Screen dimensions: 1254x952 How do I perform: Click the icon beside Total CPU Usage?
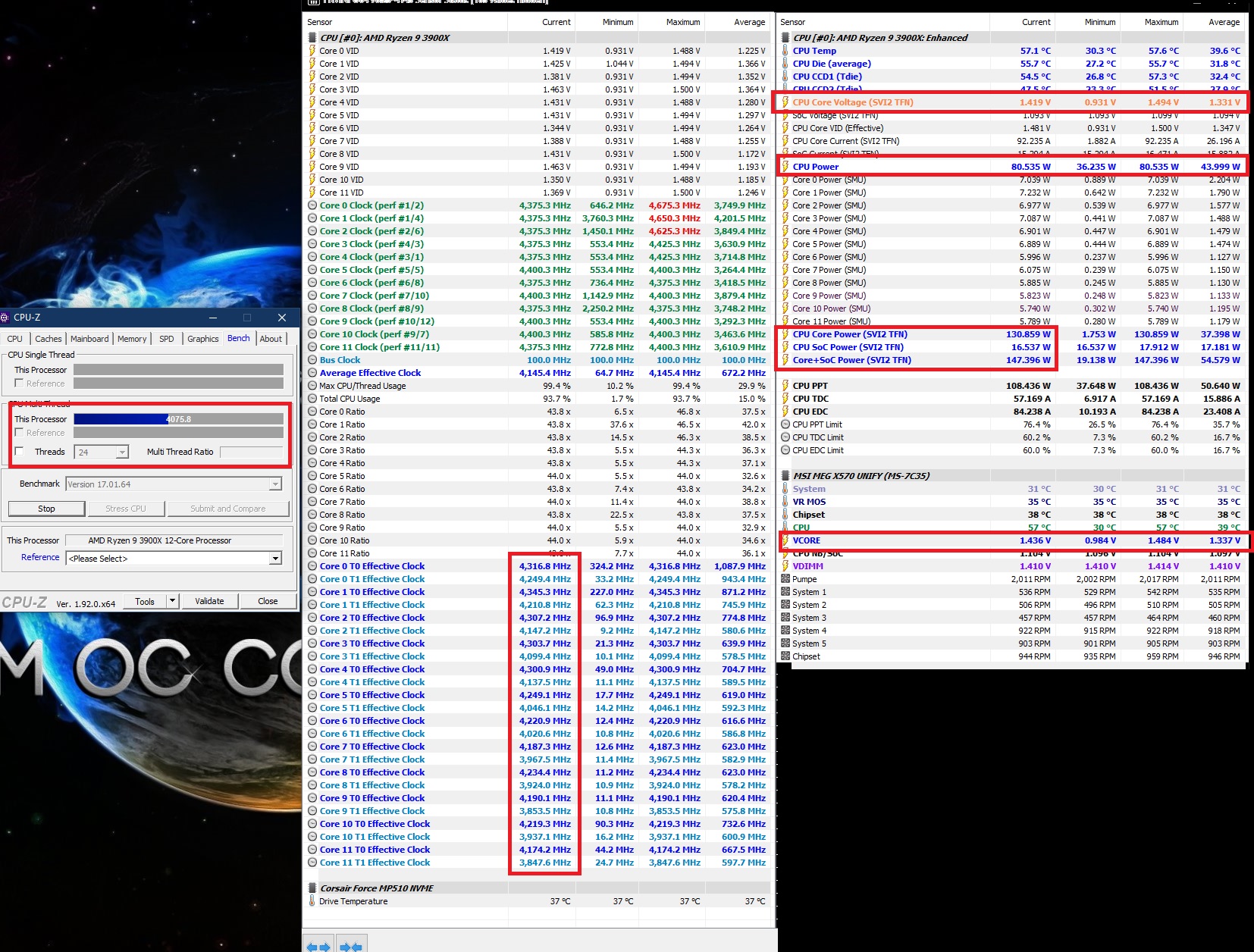coord(312,399)
